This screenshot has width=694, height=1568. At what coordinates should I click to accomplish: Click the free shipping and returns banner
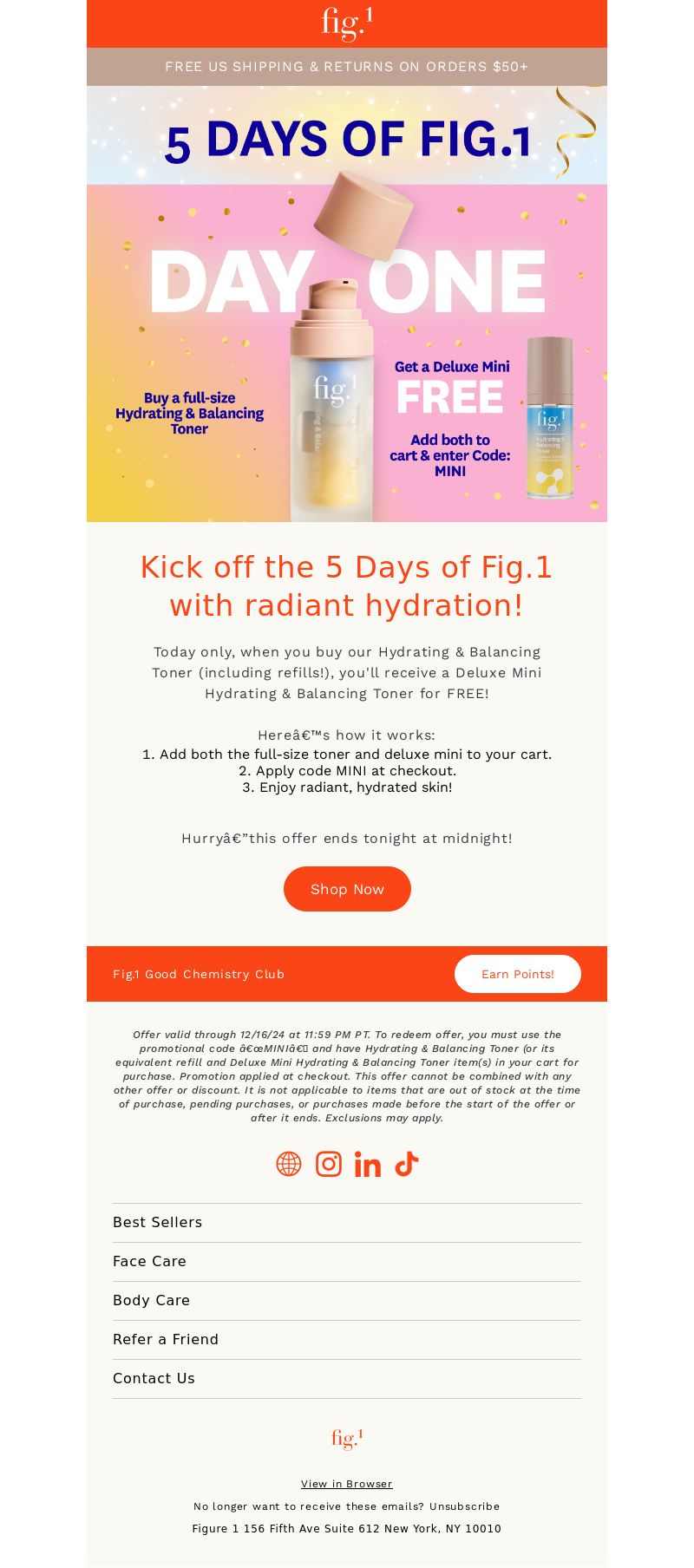tap(347, 67)
